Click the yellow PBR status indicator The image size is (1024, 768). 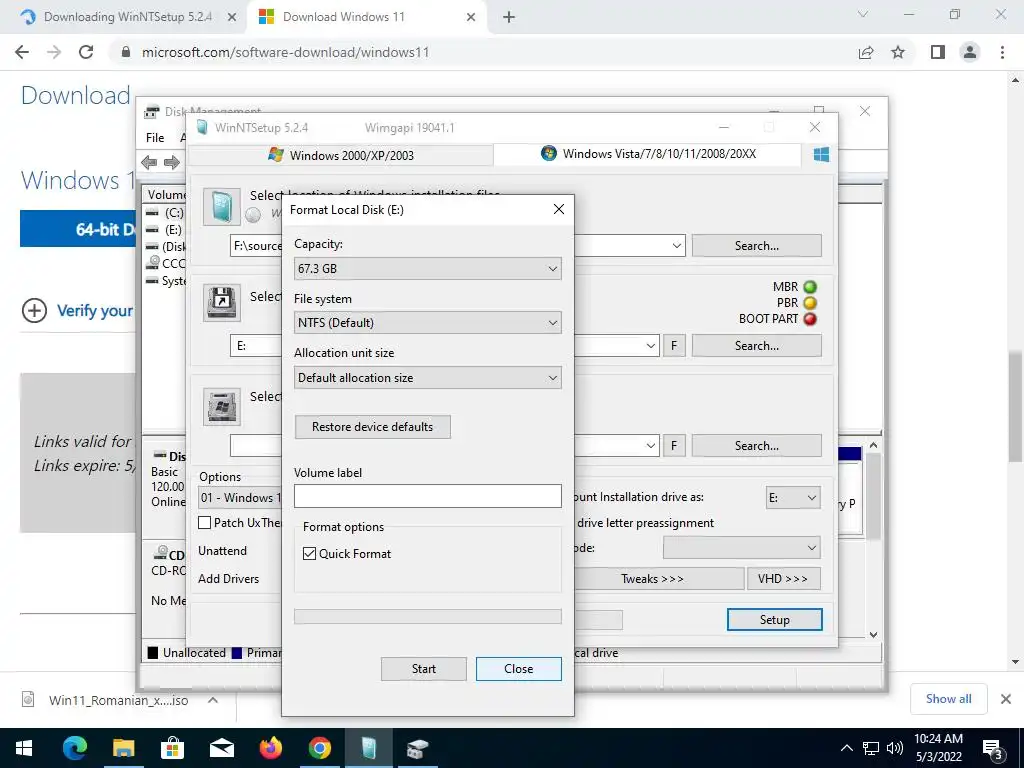[810, 303]
